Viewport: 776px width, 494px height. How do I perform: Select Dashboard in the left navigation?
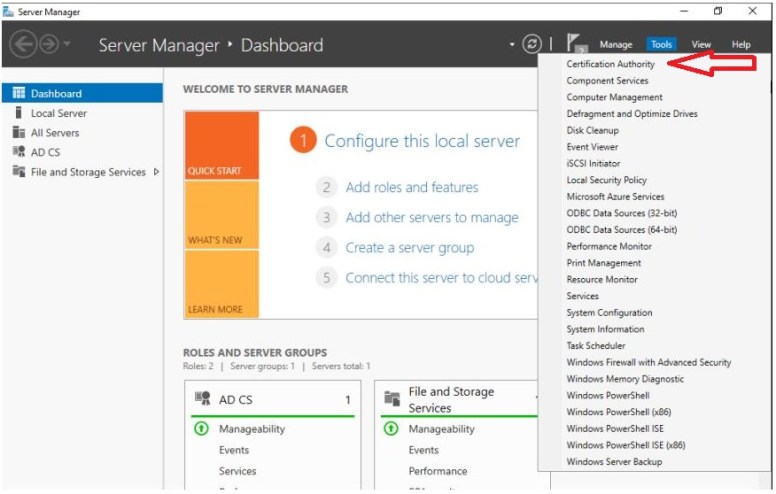tap(56, 94)
